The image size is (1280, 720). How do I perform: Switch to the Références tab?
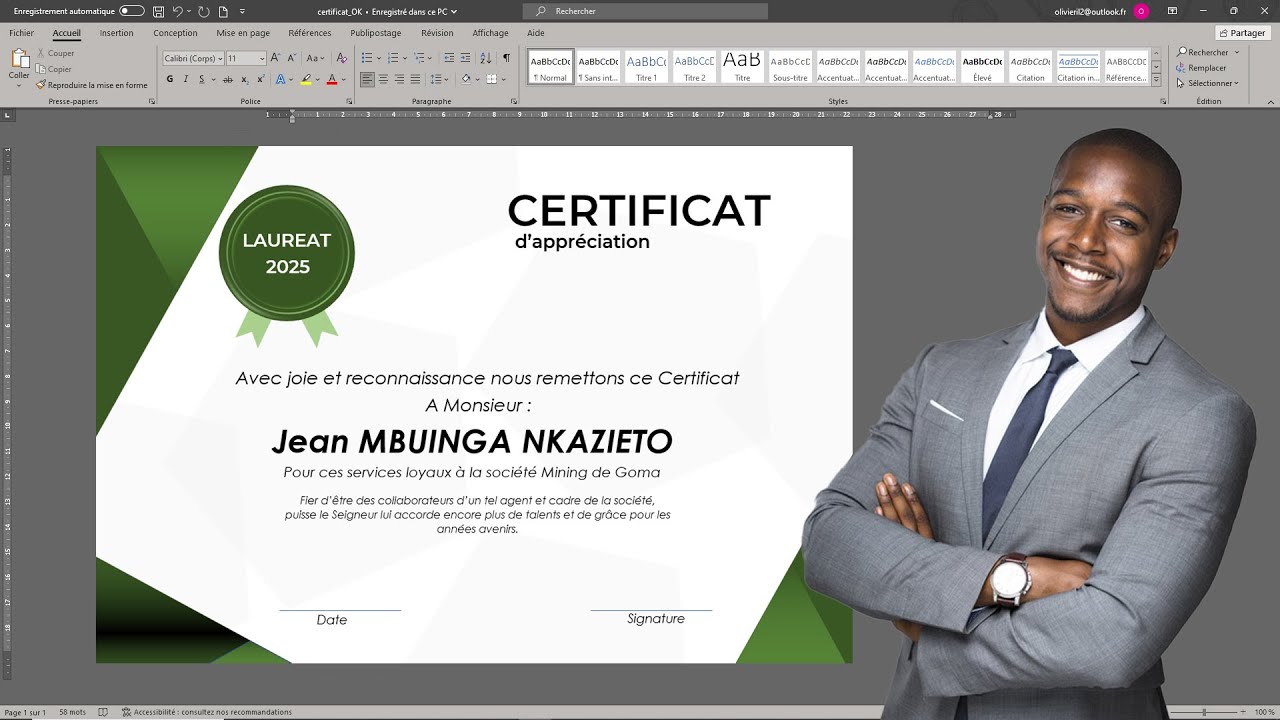[x=310, y=33]
